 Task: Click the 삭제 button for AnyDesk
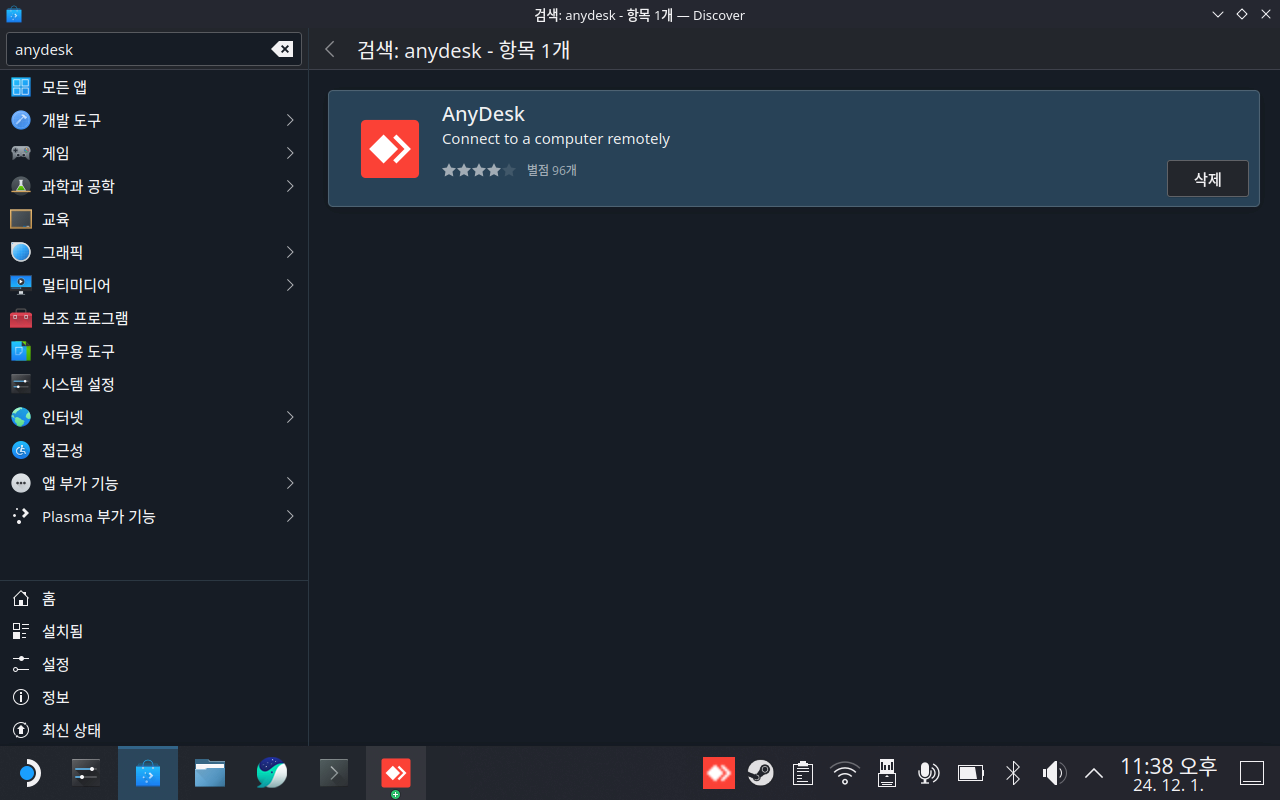point(1208,179)
